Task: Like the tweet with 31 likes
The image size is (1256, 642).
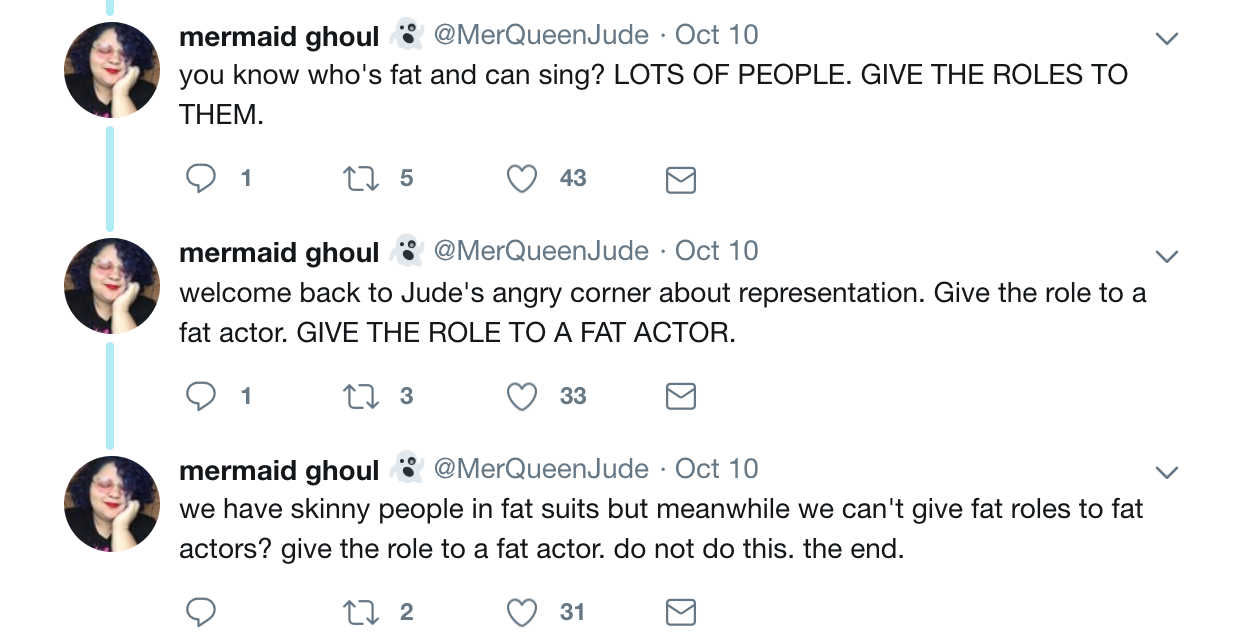Action: 522,611
